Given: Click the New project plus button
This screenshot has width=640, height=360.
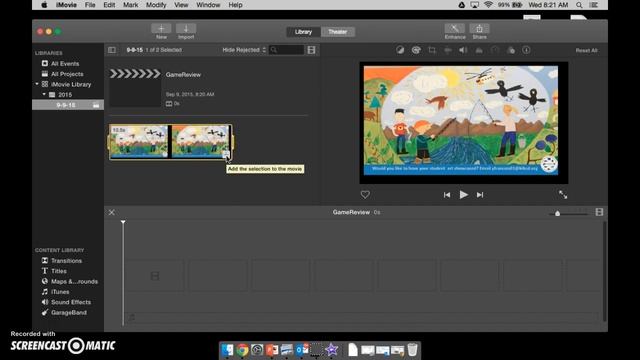Looking at the screenshot, I should (161, 29).
